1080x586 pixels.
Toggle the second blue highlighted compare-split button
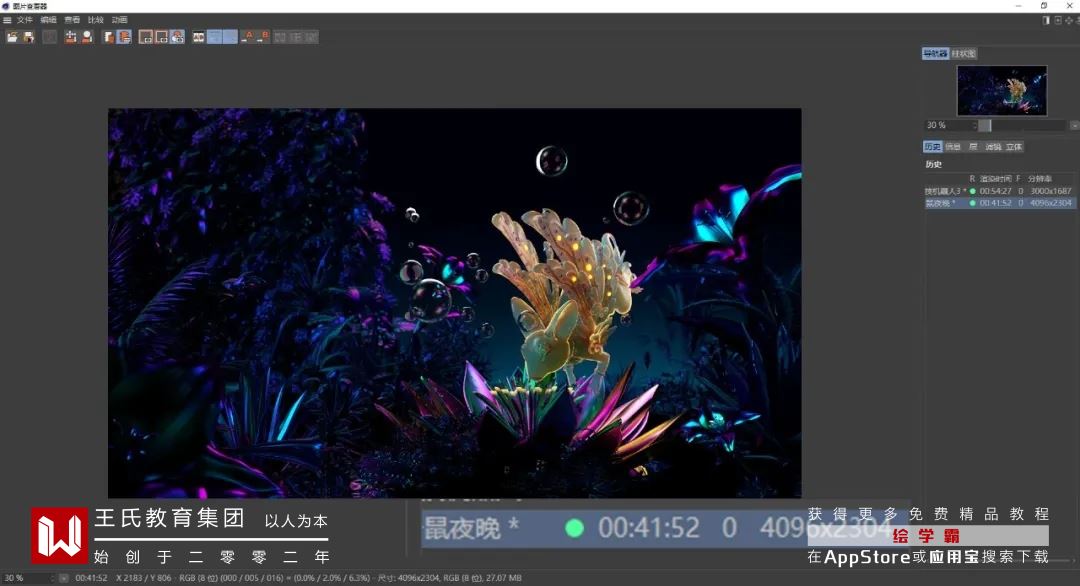click(x=230, y=36)
